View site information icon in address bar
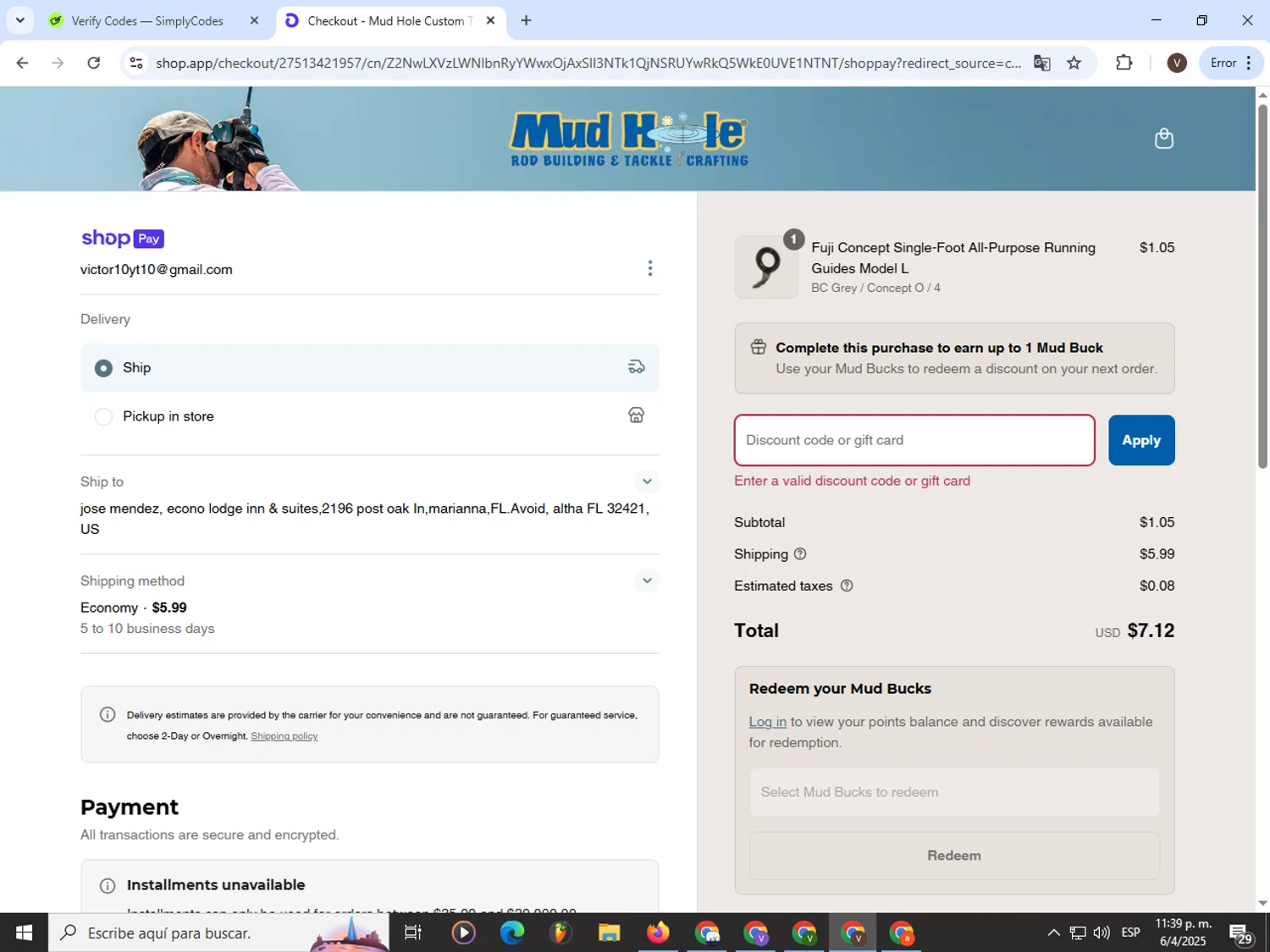Screen dimensions: 1270x952 pyautogui.click(x=136, y=63)
